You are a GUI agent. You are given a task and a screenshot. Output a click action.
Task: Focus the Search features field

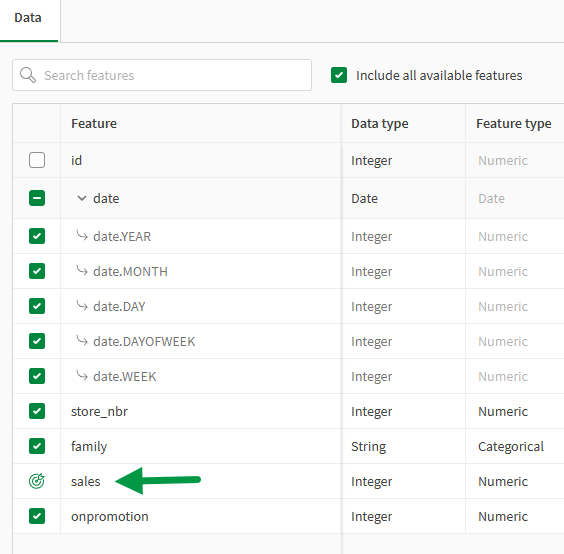tap(162, 75)
